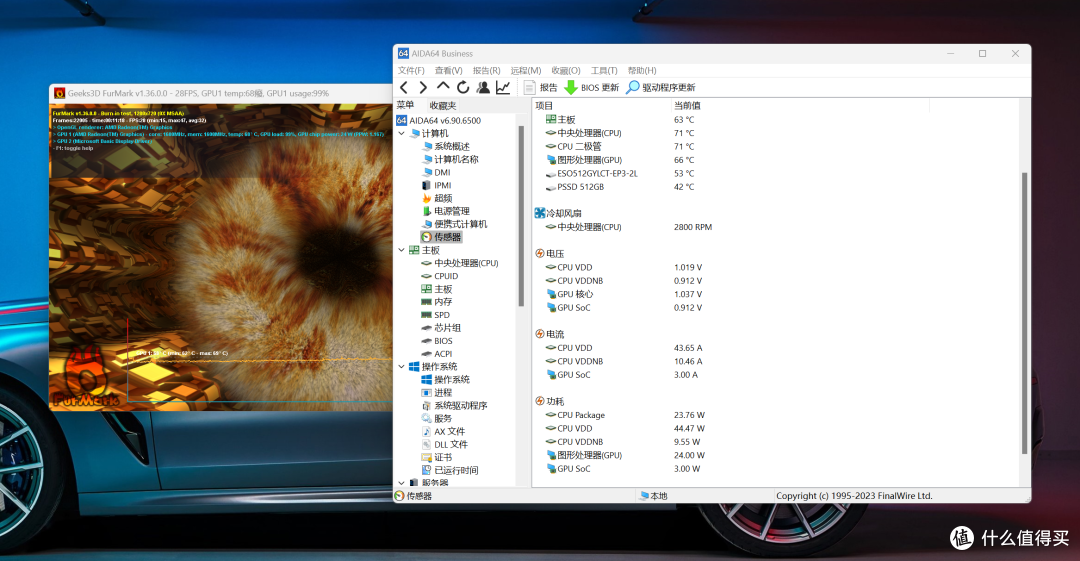Click BIOS 更新 toolbar button

592,88
